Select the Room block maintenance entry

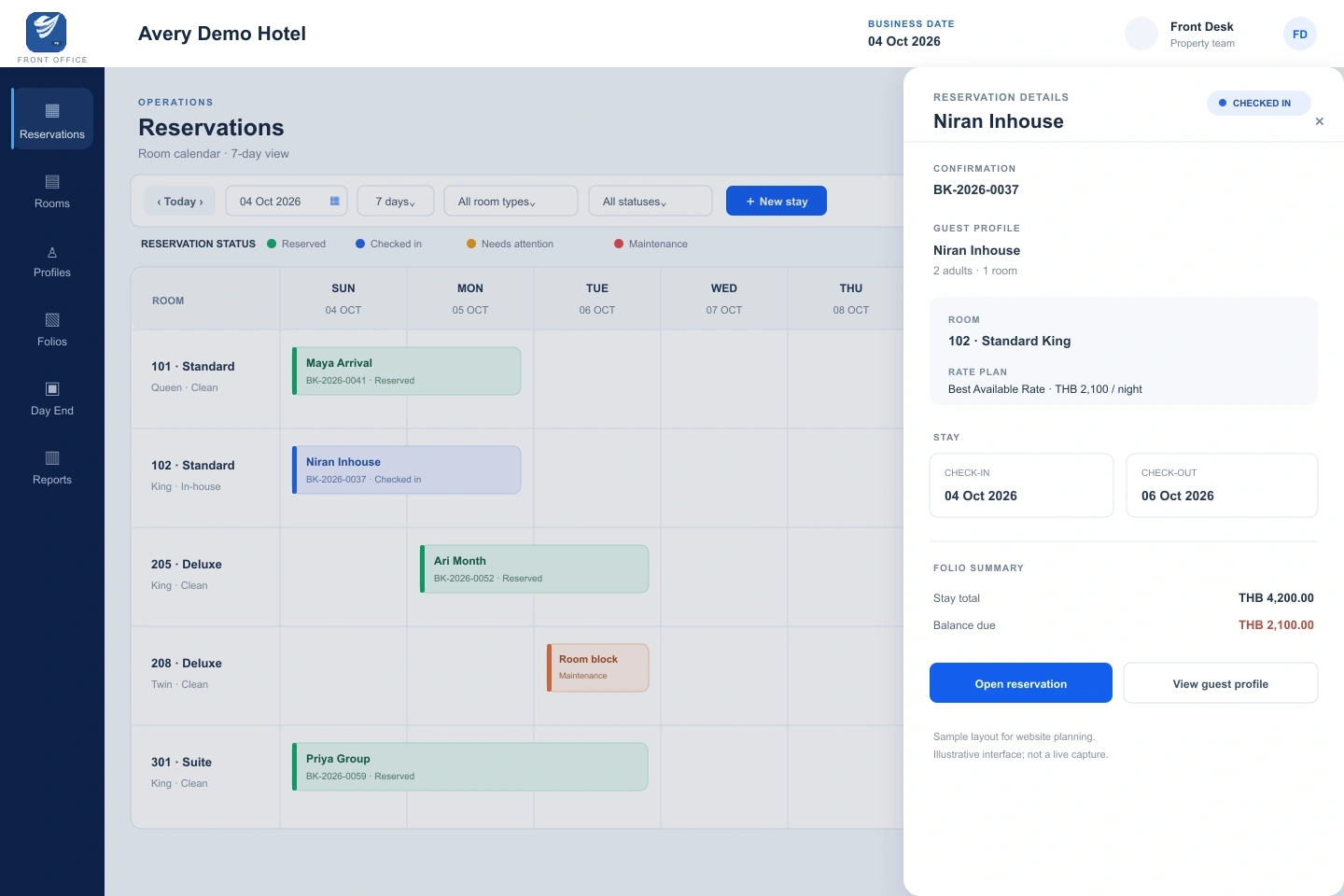pyautogui.click(x=597, y=668)
